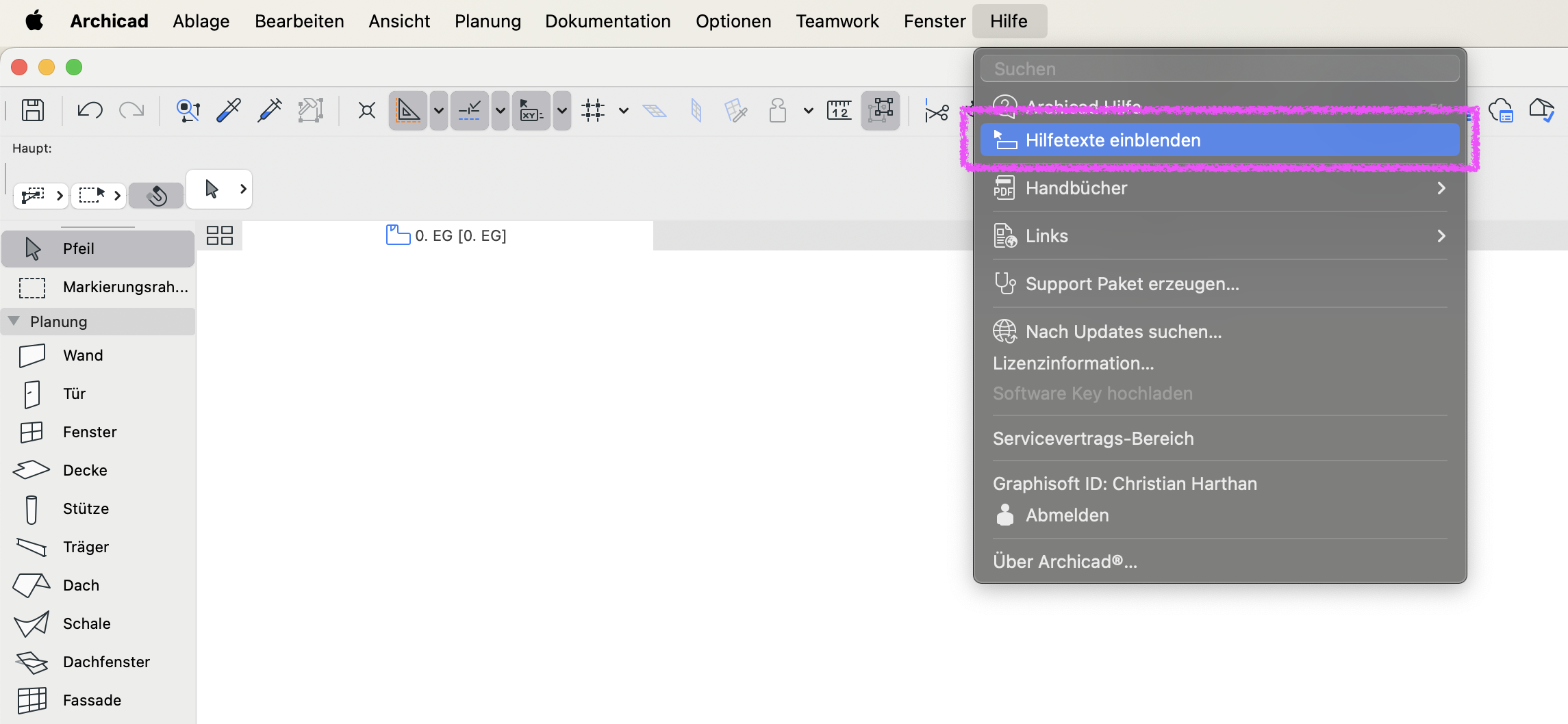Open the Optionen menu

point(733,21)
